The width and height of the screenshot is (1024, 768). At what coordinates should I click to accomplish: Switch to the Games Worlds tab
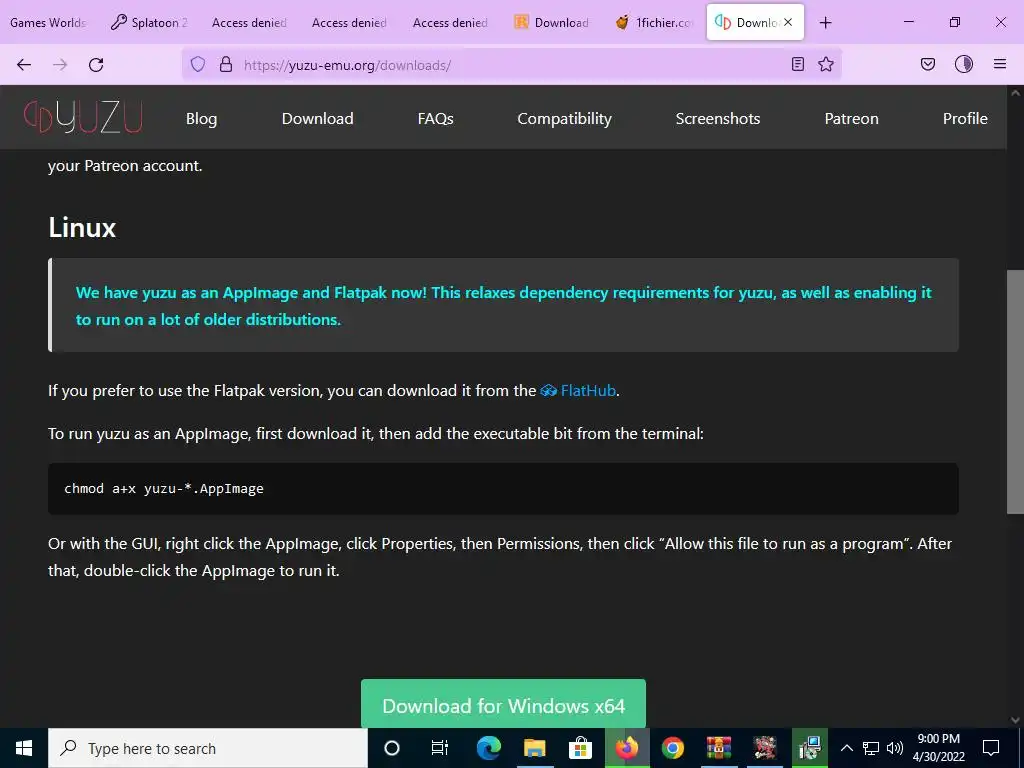pyautogui.click(x=48, y=22)
